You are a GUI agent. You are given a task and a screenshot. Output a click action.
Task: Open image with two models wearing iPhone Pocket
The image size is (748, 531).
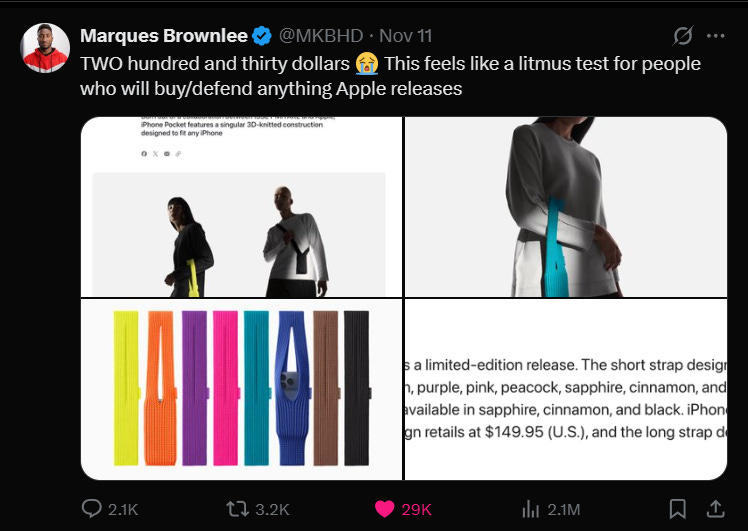[241, 207]
